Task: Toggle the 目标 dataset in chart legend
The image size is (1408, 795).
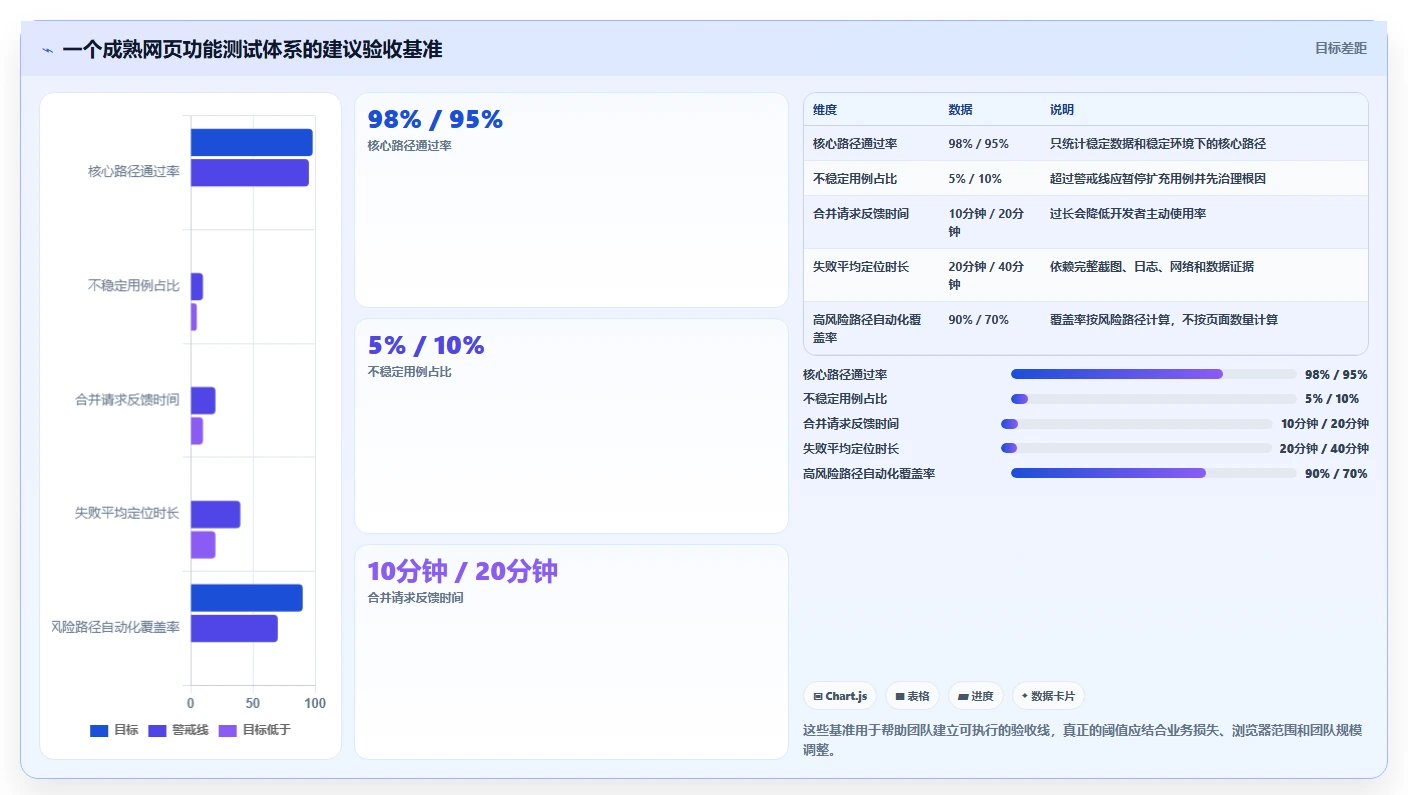Action: [114, 730]
